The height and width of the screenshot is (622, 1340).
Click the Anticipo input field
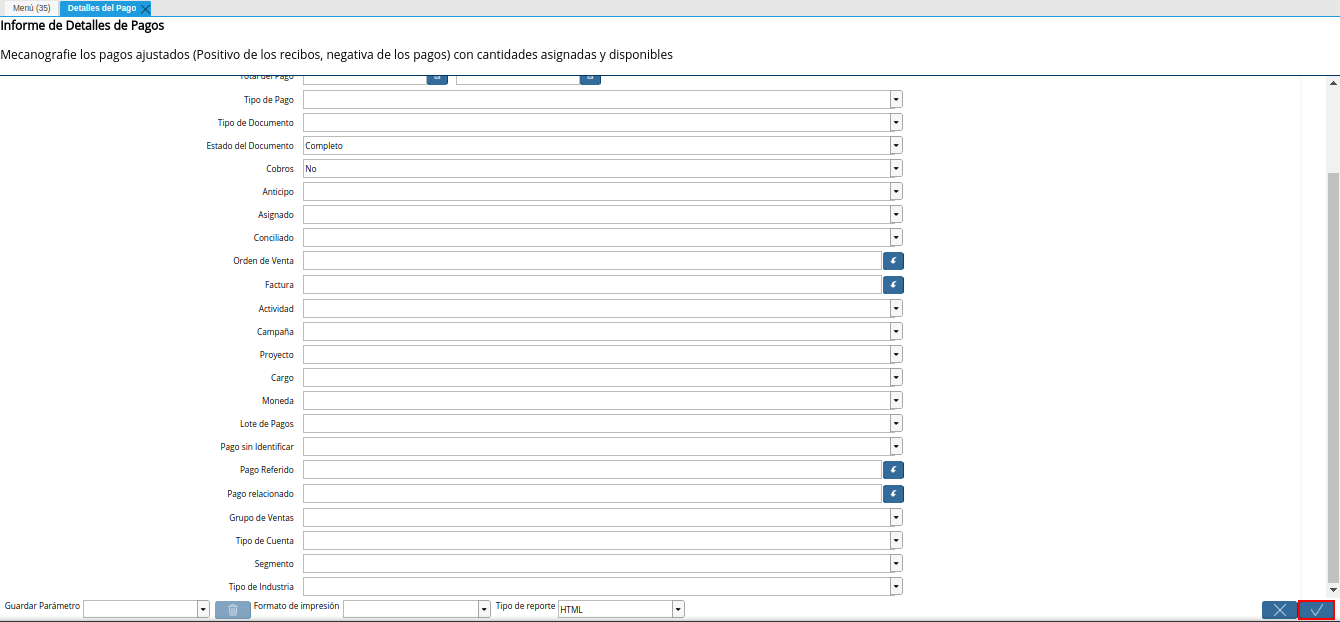click(596, 192)
